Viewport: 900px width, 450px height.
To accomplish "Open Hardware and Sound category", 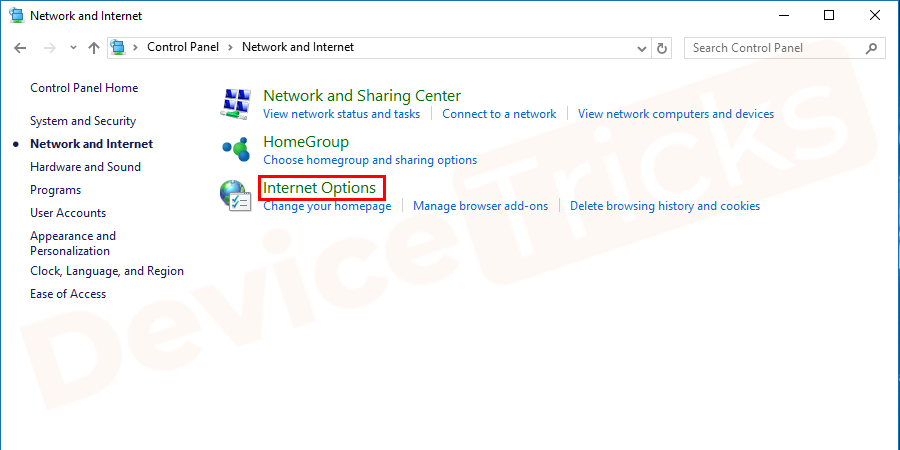I will click(86, 167).
